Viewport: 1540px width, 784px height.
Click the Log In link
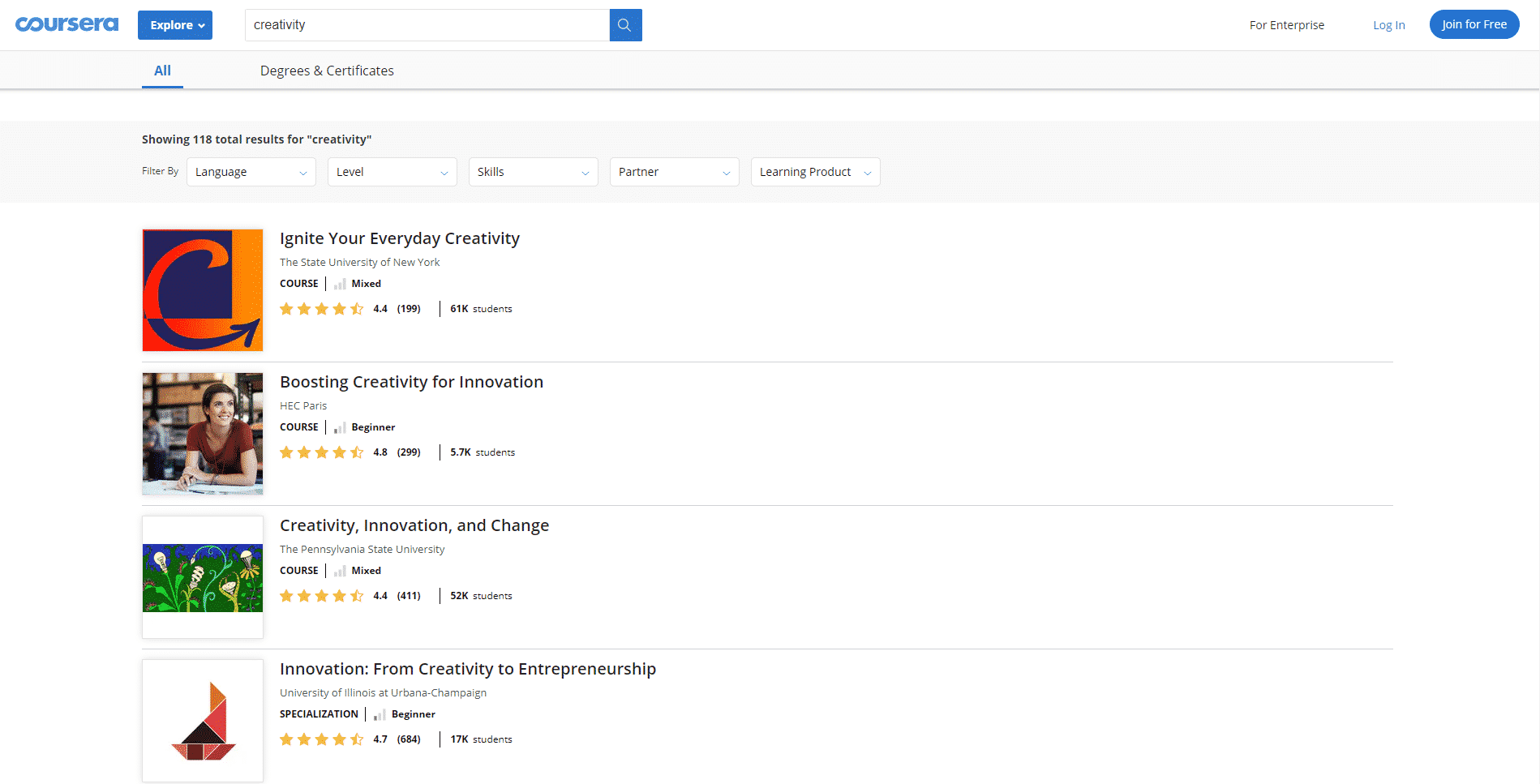click(x=1388, y=25)
